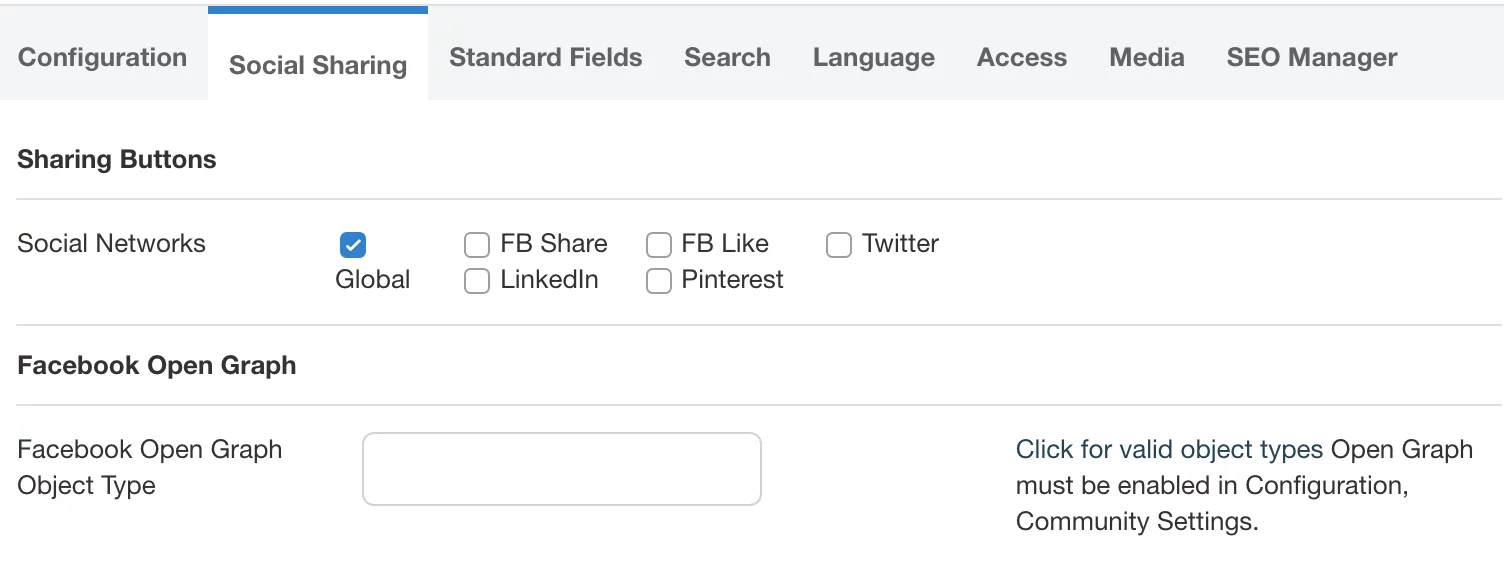Open the Configuration tab
This screenshot has height=578, width=1504.
pyautogui.click(x=102, y=57)
